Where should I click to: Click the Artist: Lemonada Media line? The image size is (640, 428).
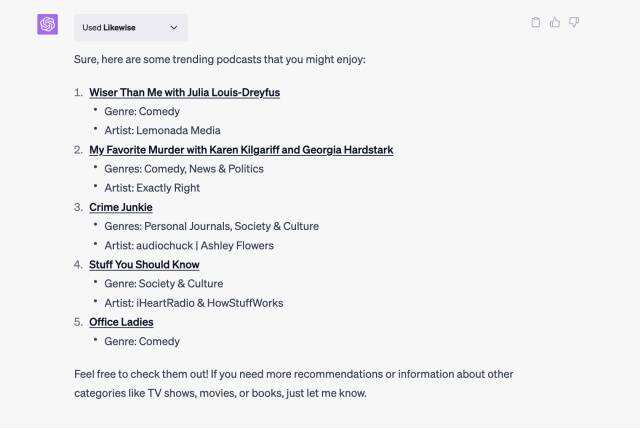[x=162, y=130]
